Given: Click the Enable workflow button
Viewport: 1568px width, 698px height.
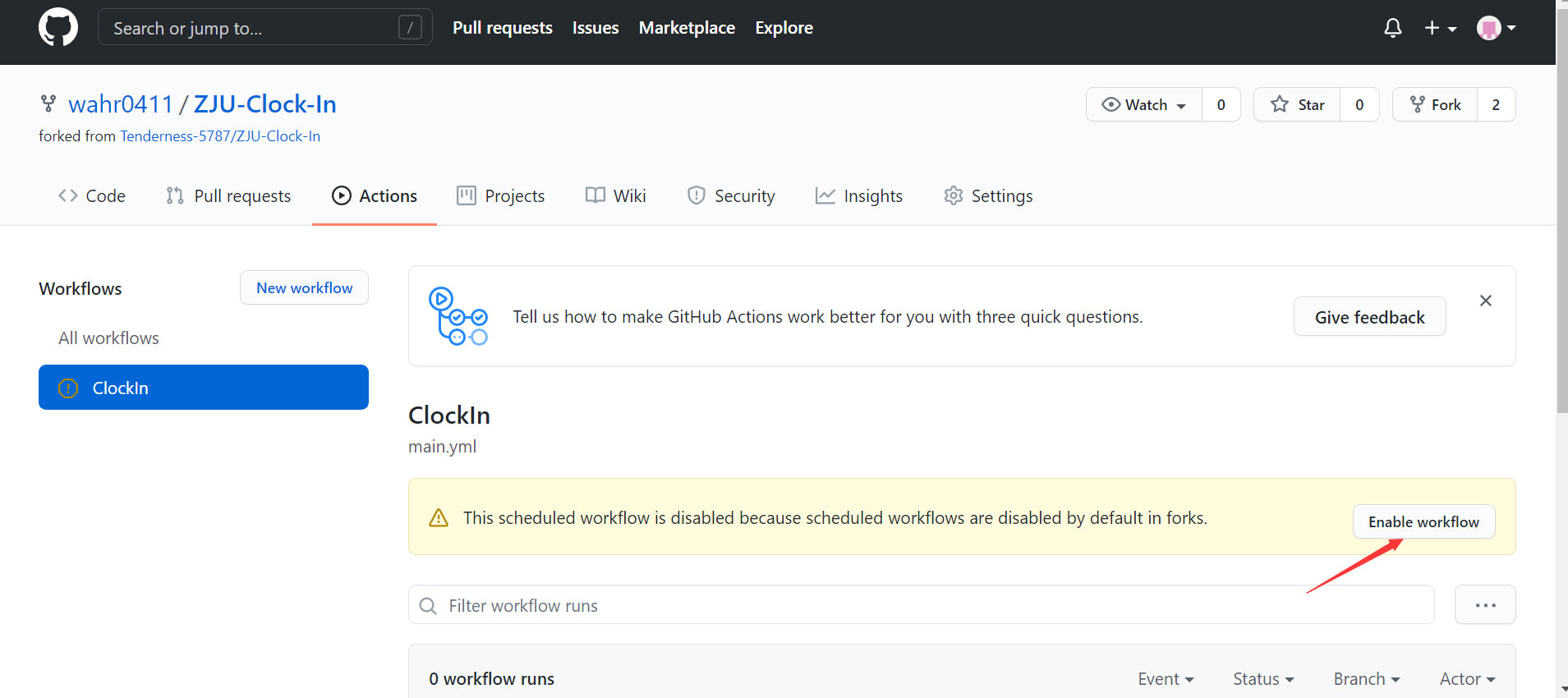Looking at the screenshot, I should coord(1423,522).
